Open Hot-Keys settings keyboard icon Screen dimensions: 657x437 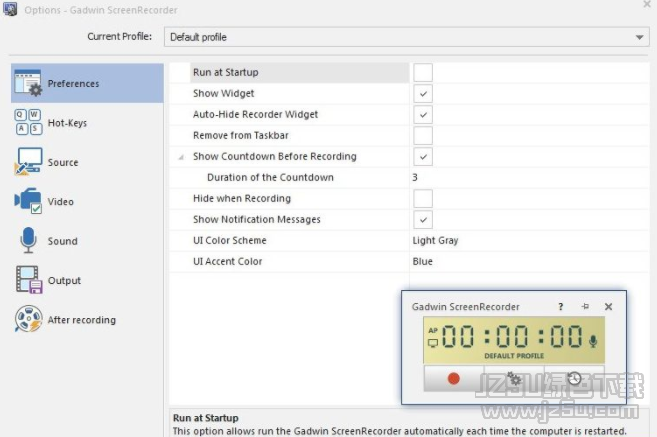(28, 122)
